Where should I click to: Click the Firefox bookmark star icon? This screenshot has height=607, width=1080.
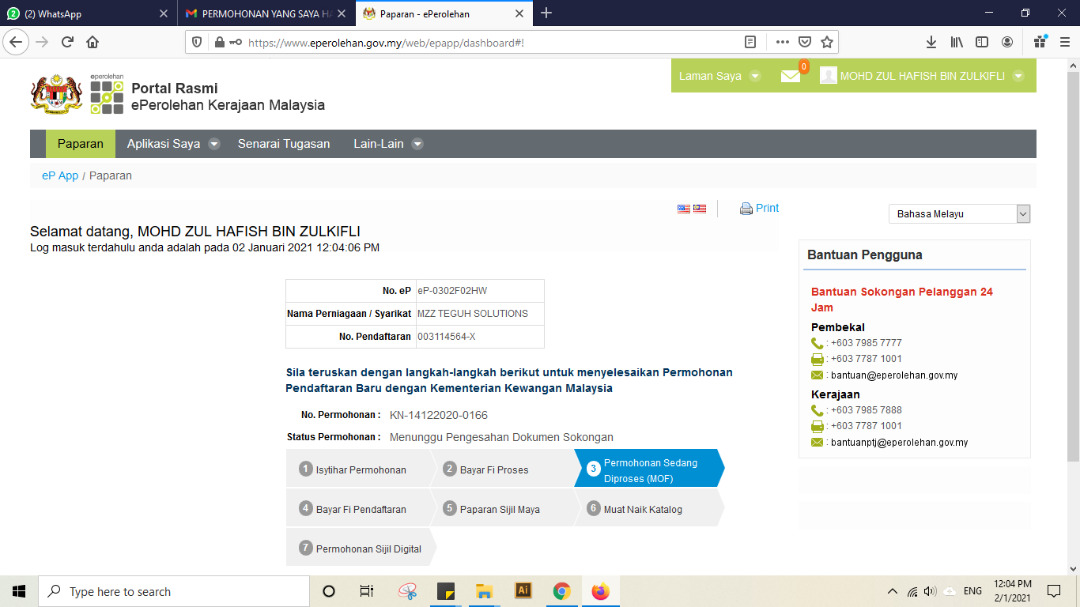click(827, 42)
